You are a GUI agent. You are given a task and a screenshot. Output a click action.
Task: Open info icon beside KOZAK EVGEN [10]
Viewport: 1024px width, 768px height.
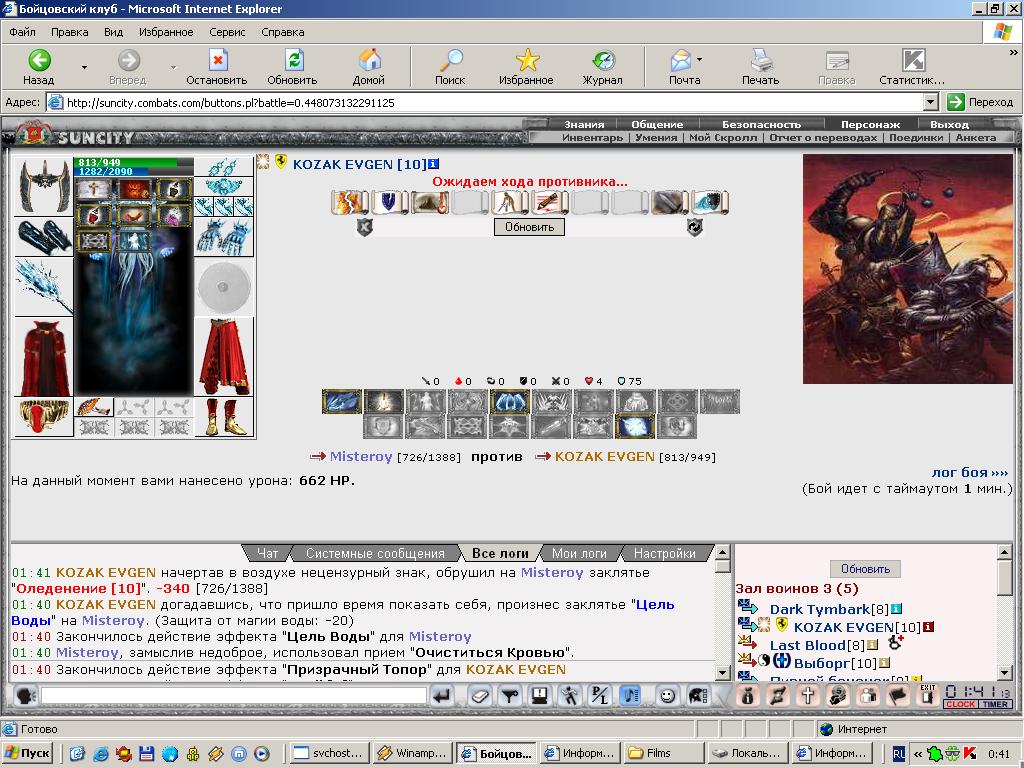coord(434,164)
